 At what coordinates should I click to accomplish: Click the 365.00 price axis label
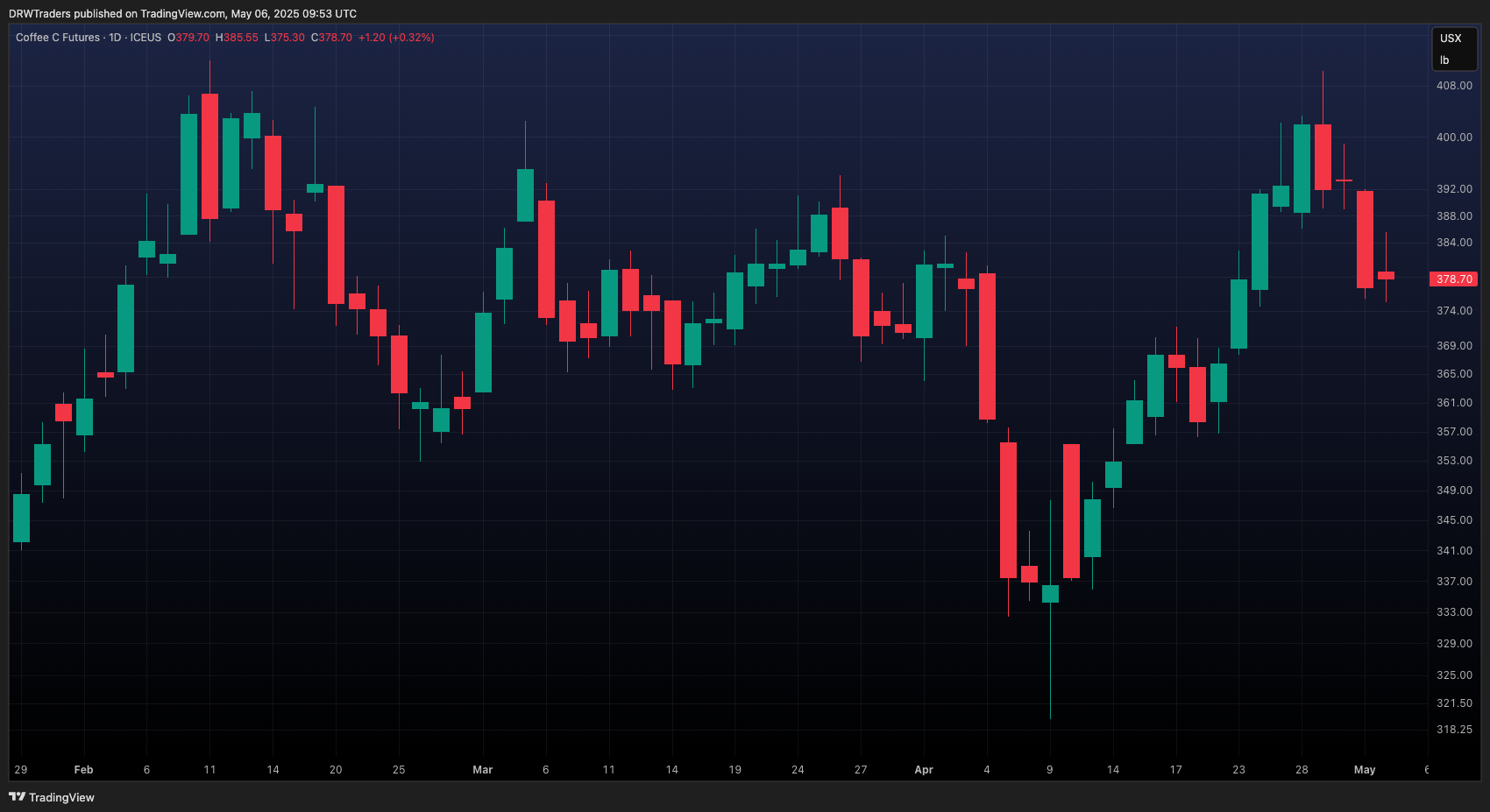1454,374
